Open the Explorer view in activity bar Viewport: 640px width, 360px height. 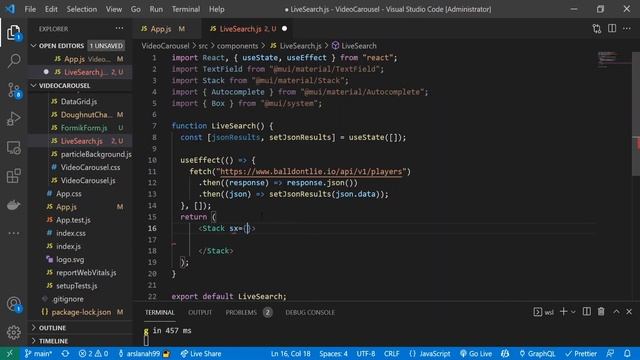13,33
